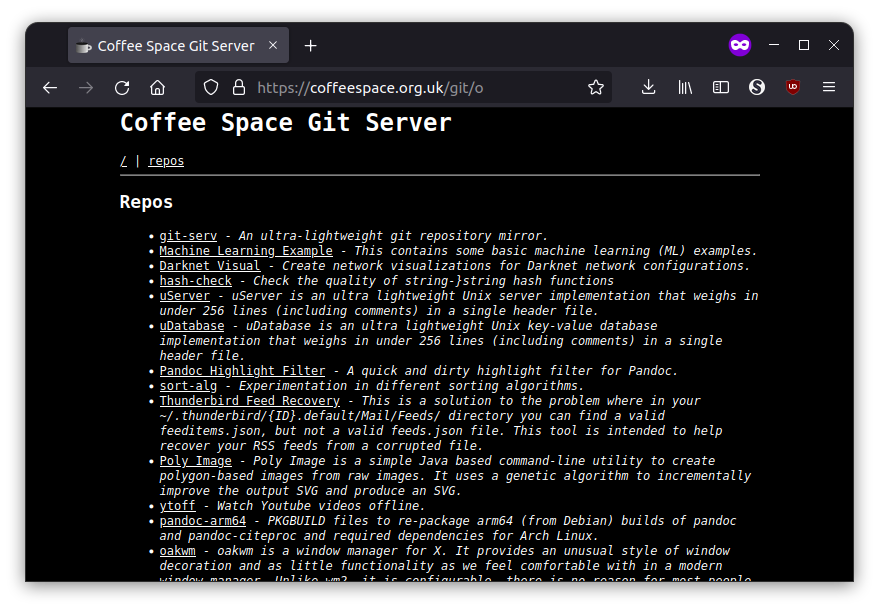Open Thunderbird Feed Recovery repository
Viewport: 879px width, 610px height.
coord(249,401)
